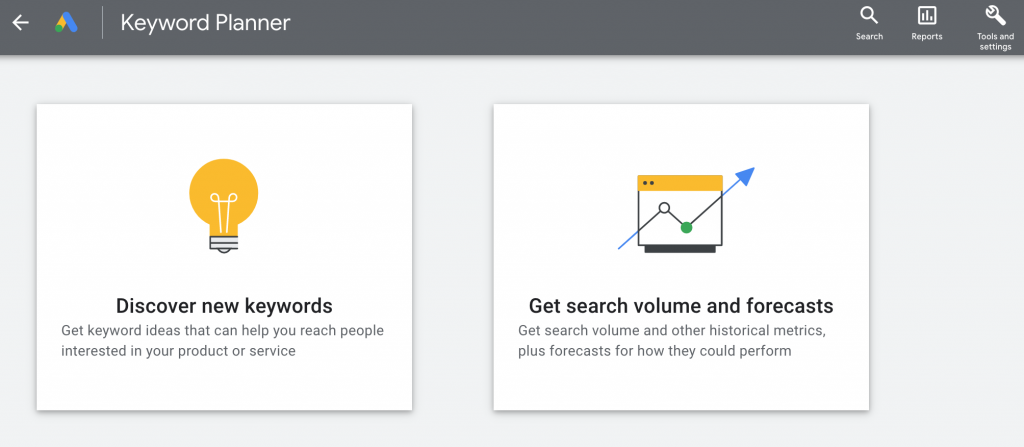This screenshot has height=447, width=1024.
Task: Open Search via magnifier icon
Action: 869,15
